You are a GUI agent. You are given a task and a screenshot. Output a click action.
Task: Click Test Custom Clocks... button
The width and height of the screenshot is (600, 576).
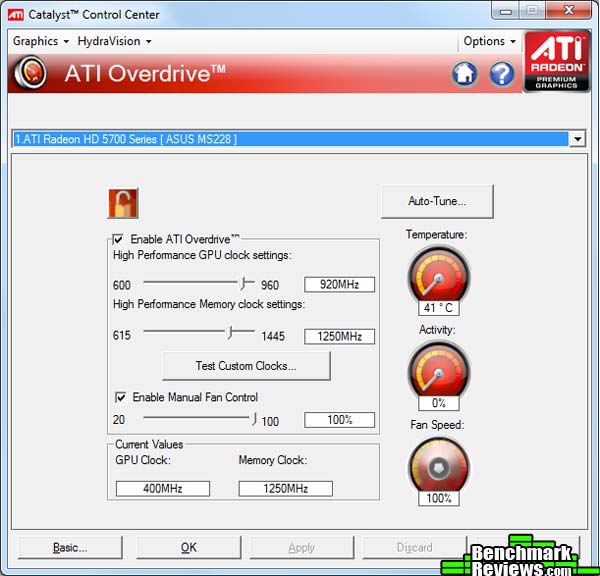pos(246,366)
